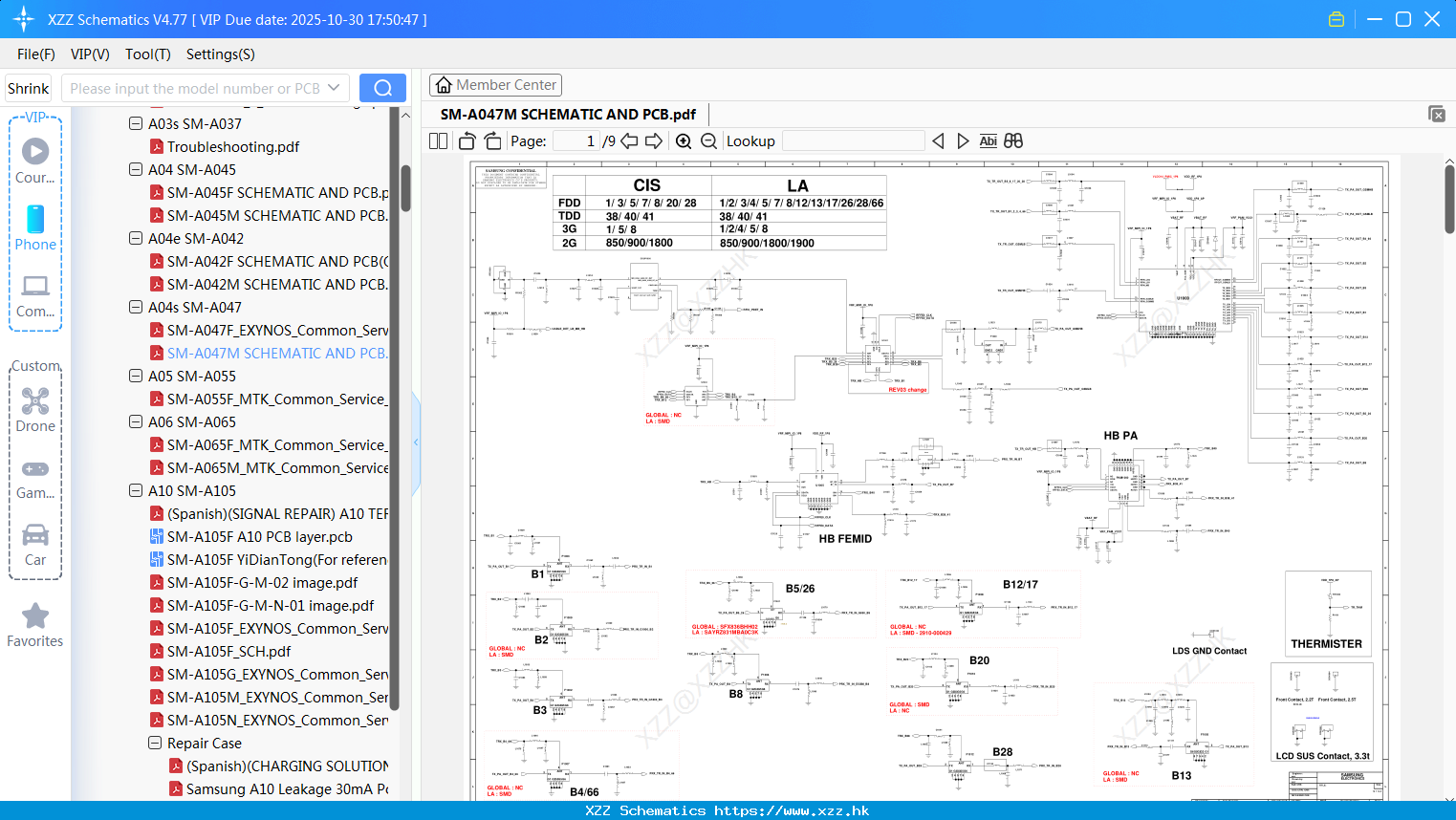Open the File(F) menu
The height and width of the screenshot is (820, 1456).
[36, 54]
